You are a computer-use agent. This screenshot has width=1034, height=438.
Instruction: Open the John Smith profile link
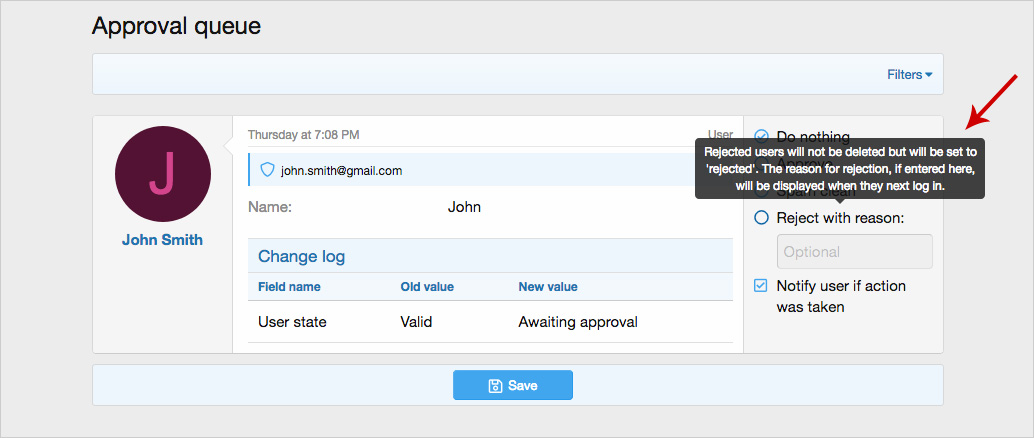[x=162, y=240]
